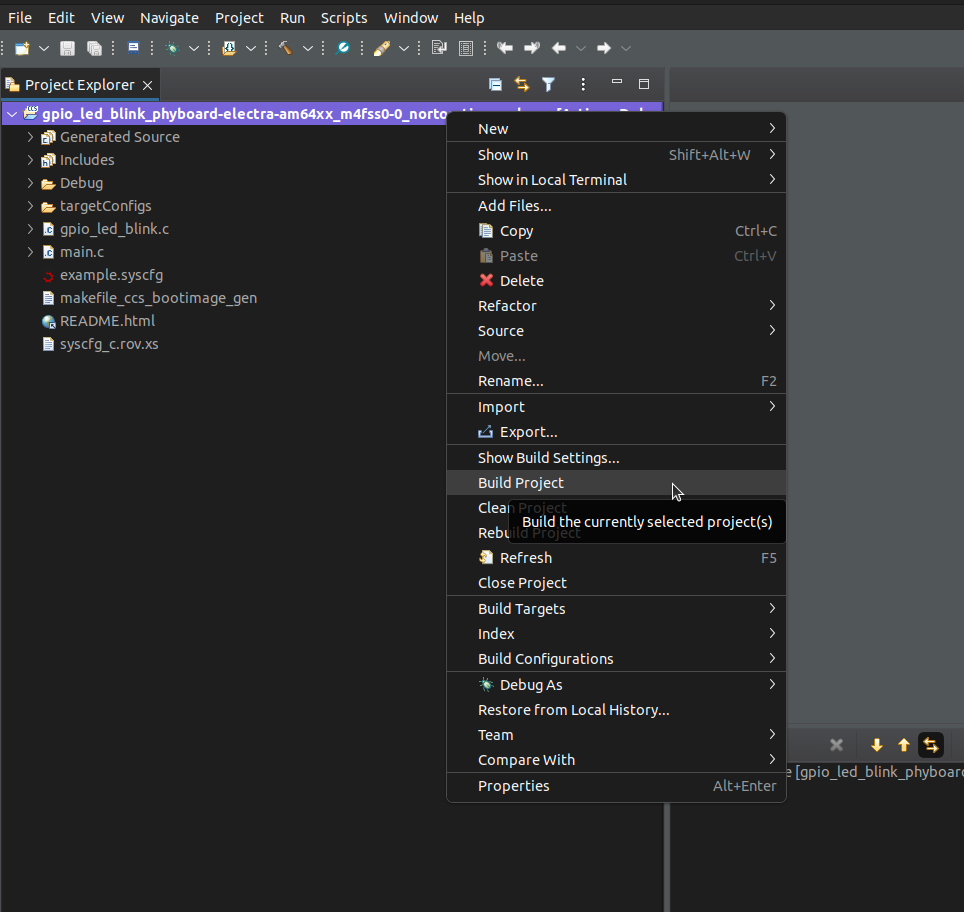This screenshot has width=964, height=912.
Task: Select makefile_ccs_bootimage_gen file
Action: (x=158, y=298)
